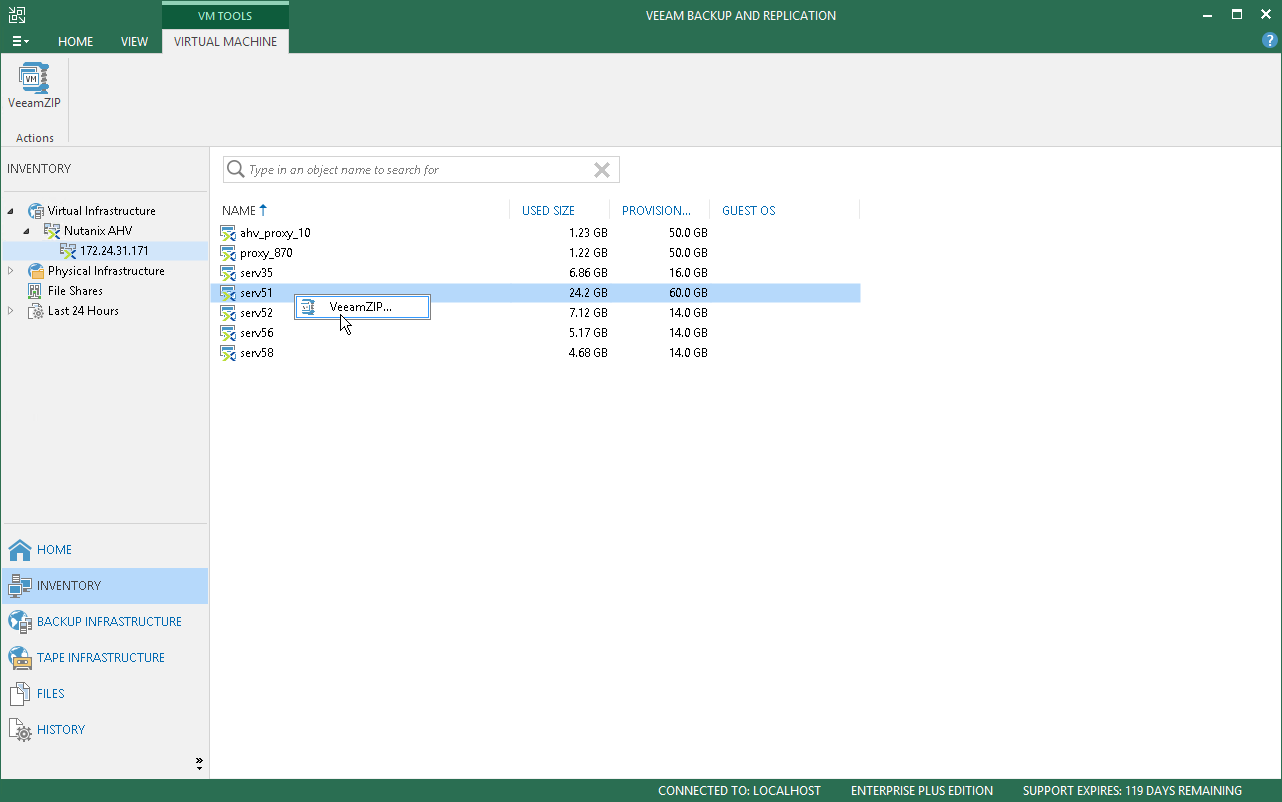Clear the search box with the X
Viewport: 1282px width, 802px height.
[x=602, y=170]
